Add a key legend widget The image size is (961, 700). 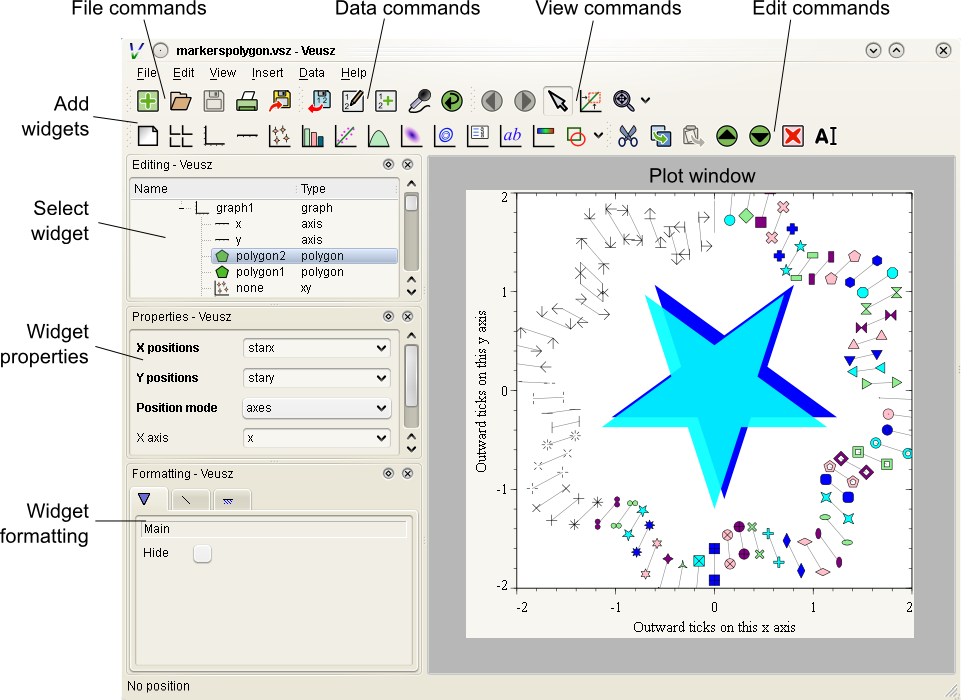point(478,136)
